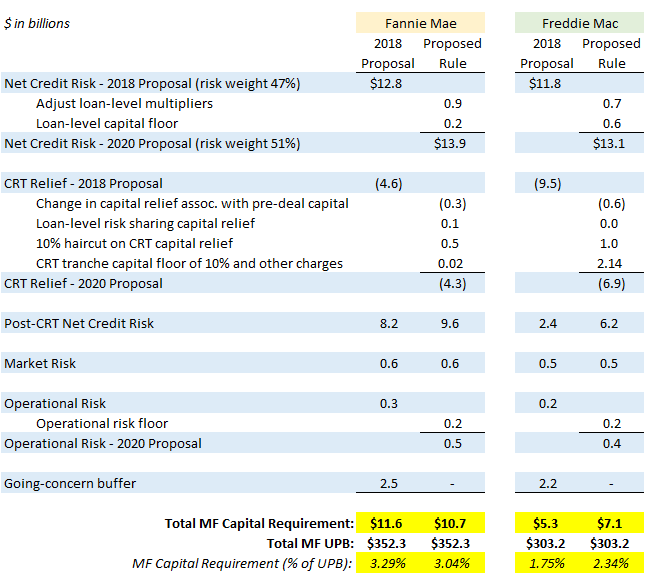Click the 'Going-concern buffer' row label
The height and width of the screenshot is (578, 648).
(x=71, y=483)
